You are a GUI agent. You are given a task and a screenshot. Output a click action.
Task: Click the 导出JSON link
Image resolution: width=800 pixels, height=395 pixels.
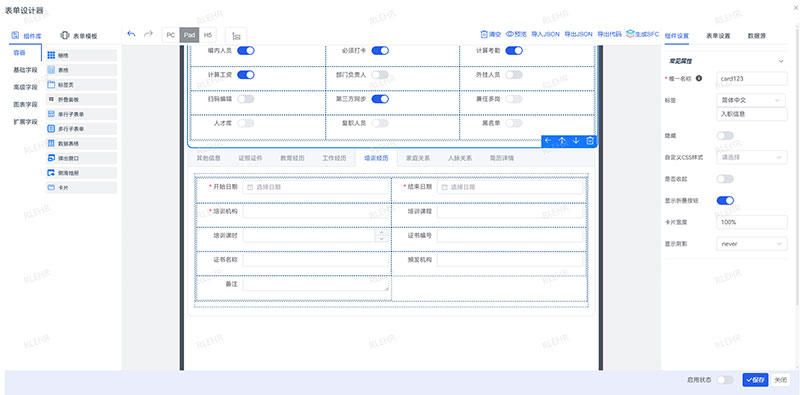click(579, 34)
